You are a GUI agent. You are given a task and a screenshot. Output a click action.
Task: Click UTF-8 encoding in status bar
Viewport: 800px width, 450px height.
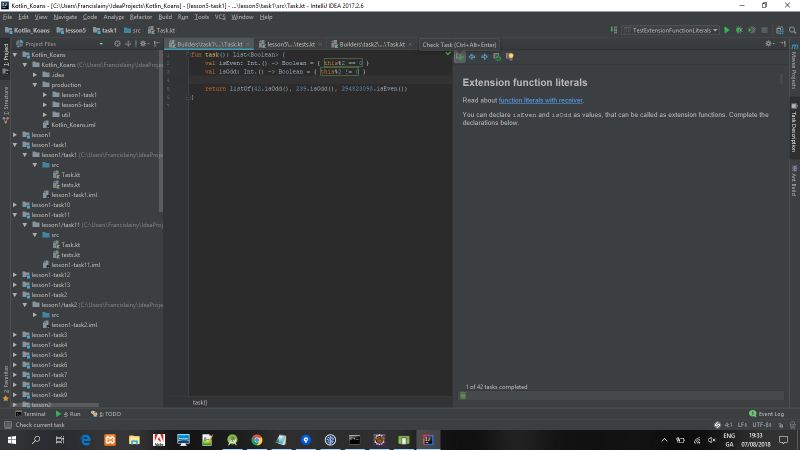click(761, 424)
